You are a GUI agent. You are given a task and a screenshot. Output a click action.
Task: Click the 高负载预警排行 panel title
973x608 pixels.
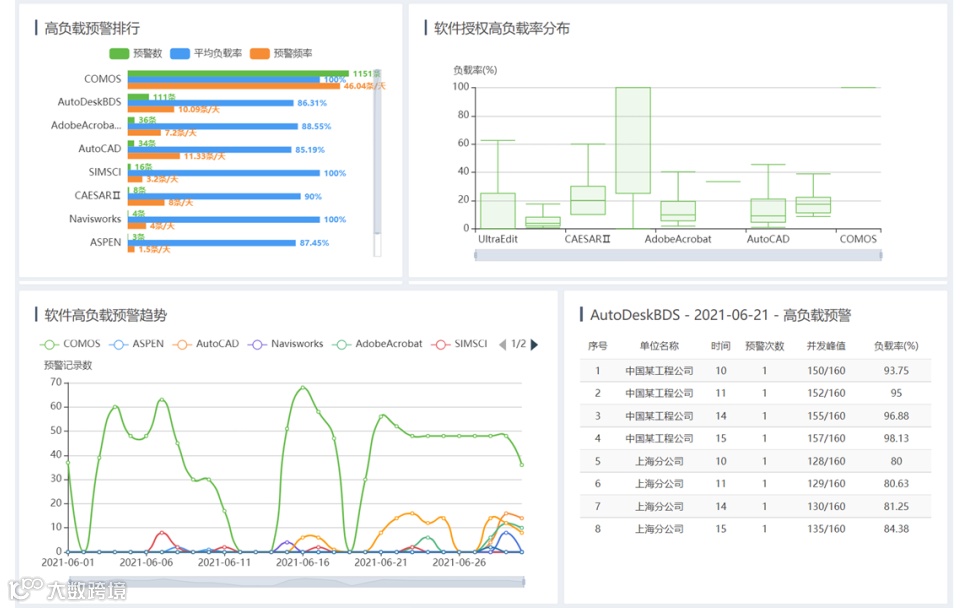click(x=92, y=28)
